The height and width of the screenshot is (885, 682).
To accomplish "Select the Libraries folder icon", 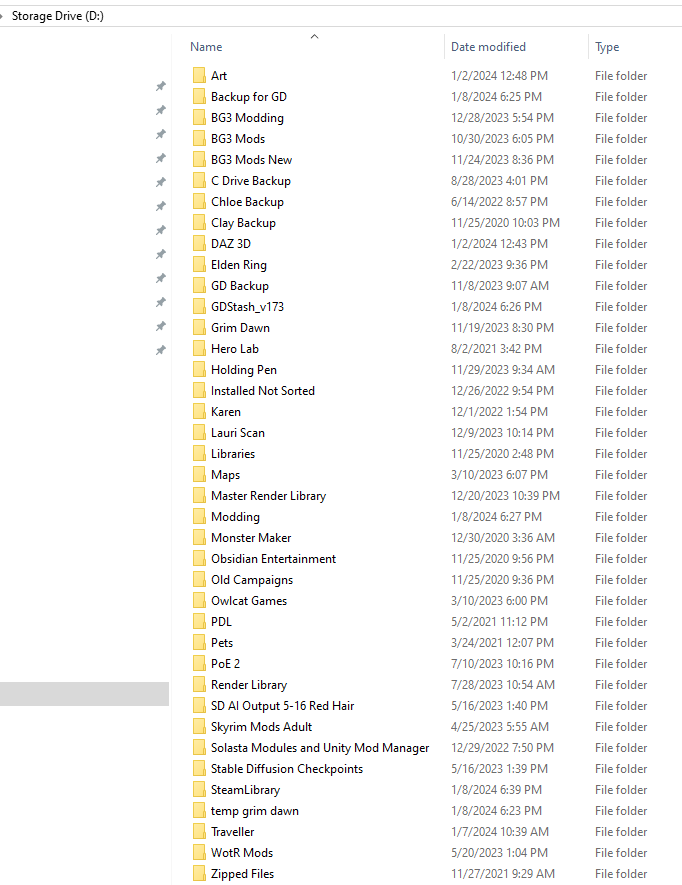I will coord(199,454).
